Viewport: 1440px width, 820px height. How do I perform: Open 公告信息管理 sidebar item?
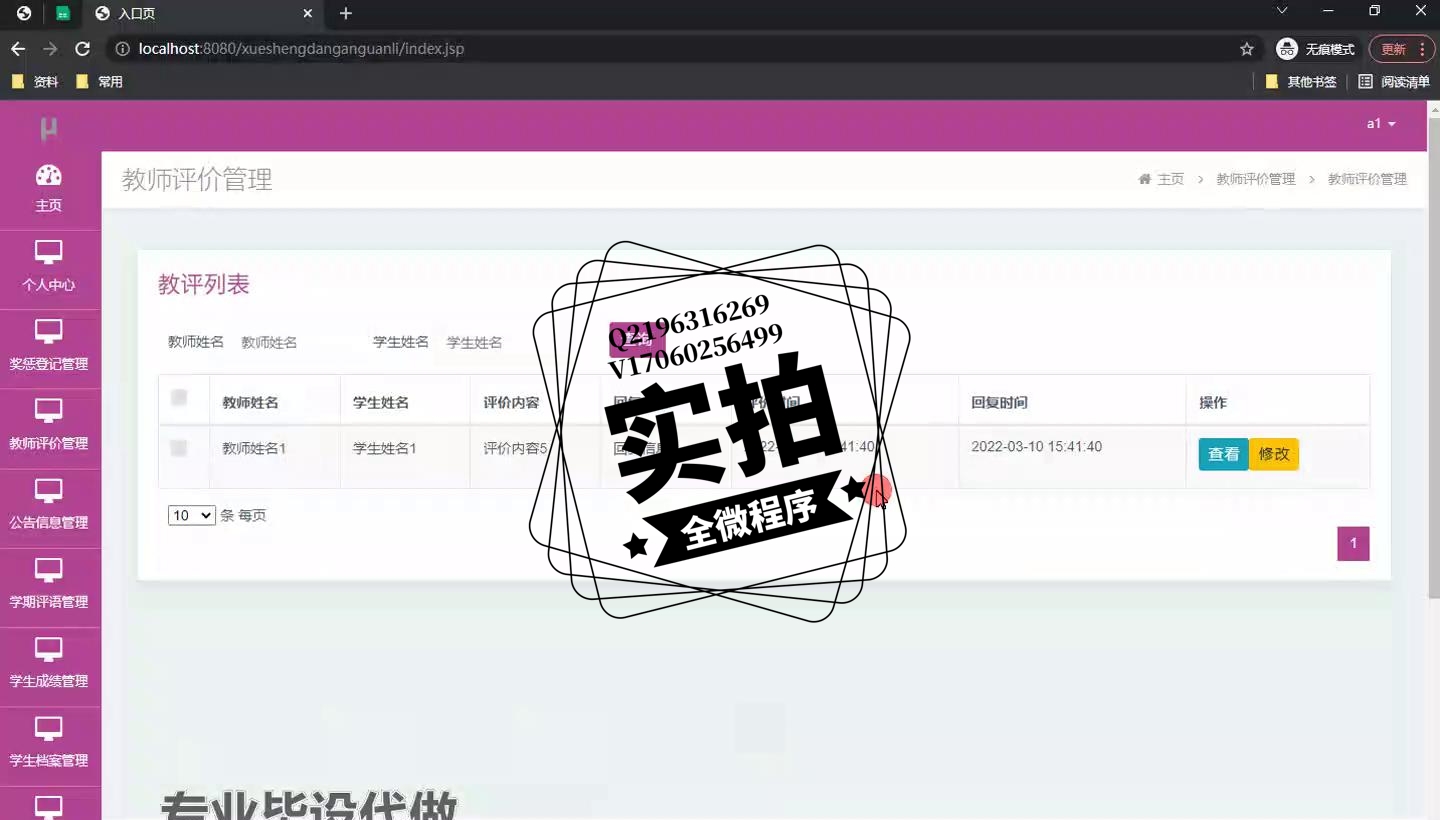(x=49, y=506)
